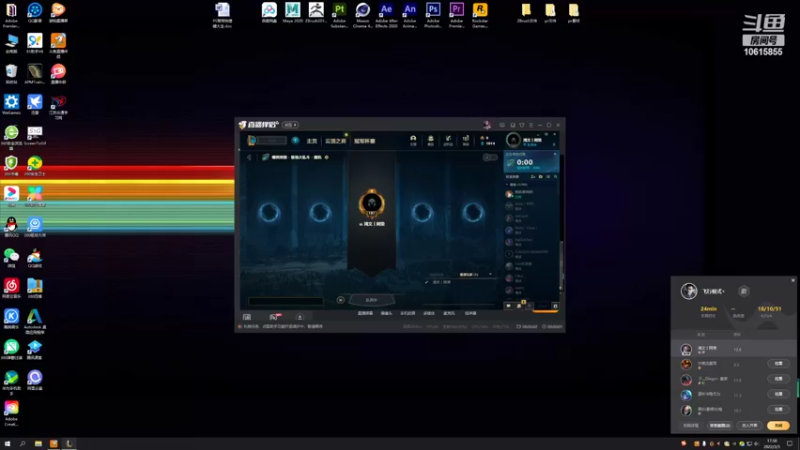This screenshot has width=800, height=450.
Task: Open summoner profile avatar in League header
Action: (513, 139)
